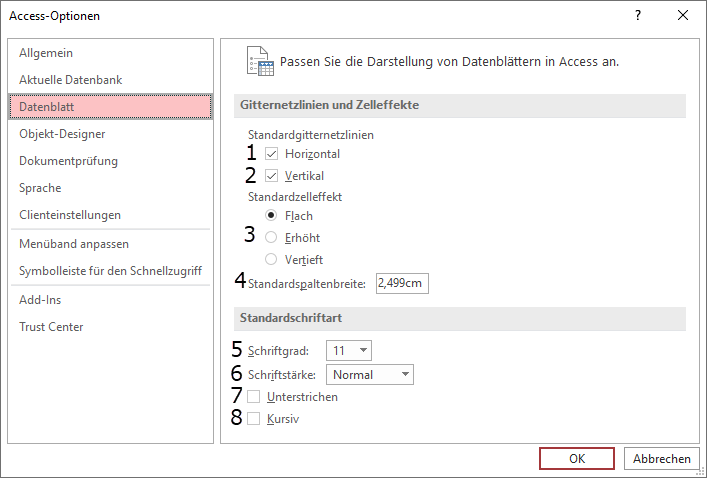Enable the Kursiv checkbox
707x478 pixels.
pos(253,419)
